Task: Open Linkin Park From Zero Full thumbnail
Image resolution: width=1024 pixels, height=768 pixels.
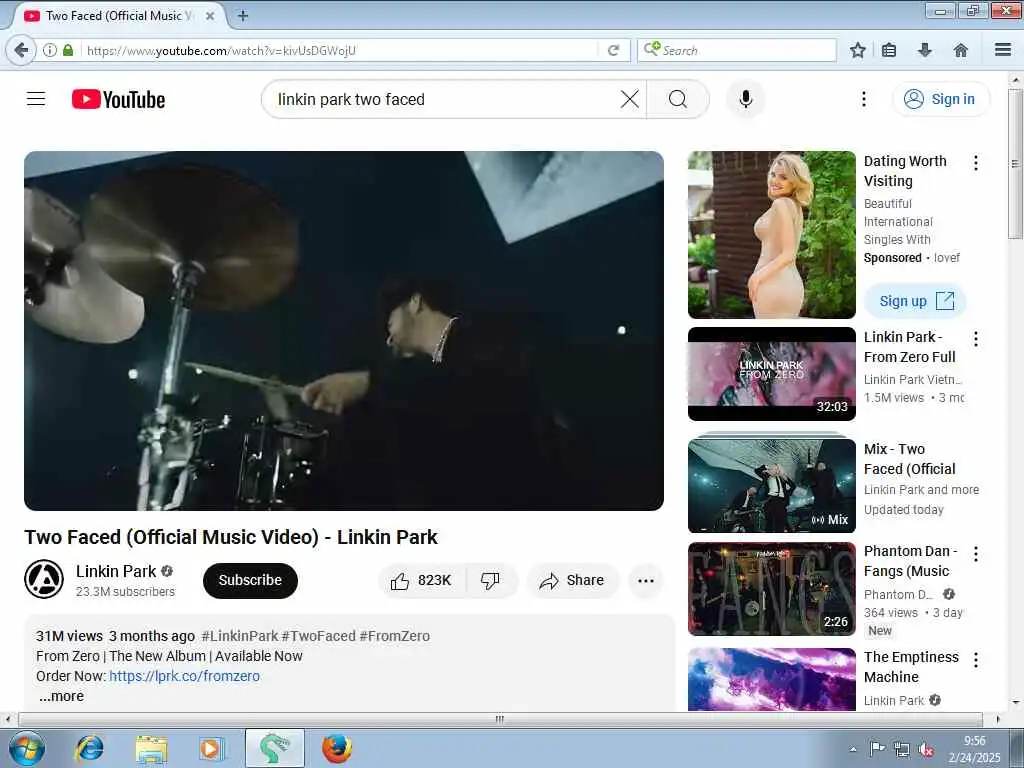Action: 771,374
